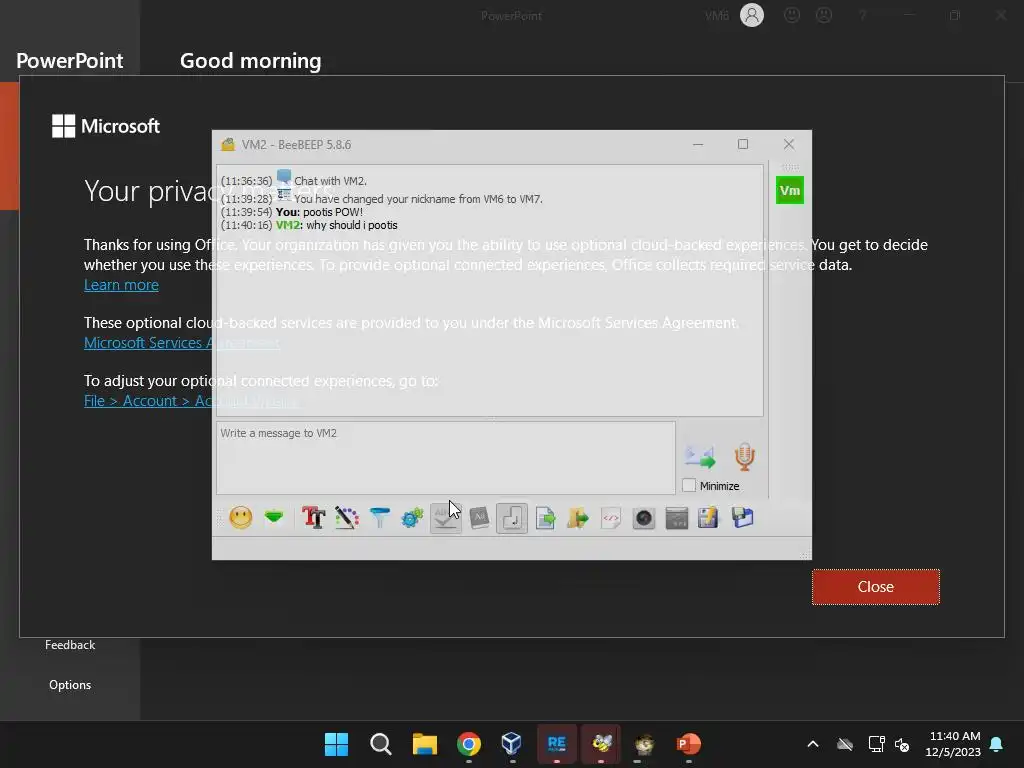Click the frowning feedback face in title bar
The height and width of the screenshot is (768, 1024).
[x=824, y=15]
